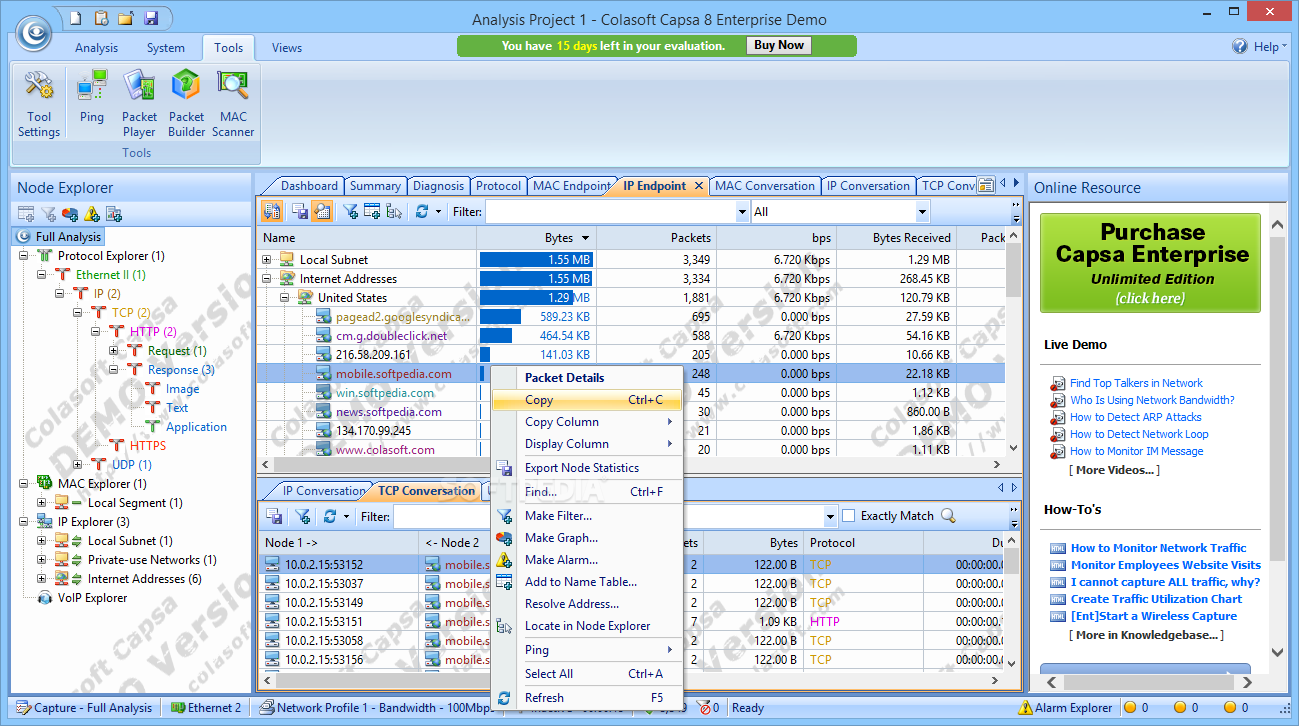Expand the UDP node in Protocol Explorer

click(77, 465)
